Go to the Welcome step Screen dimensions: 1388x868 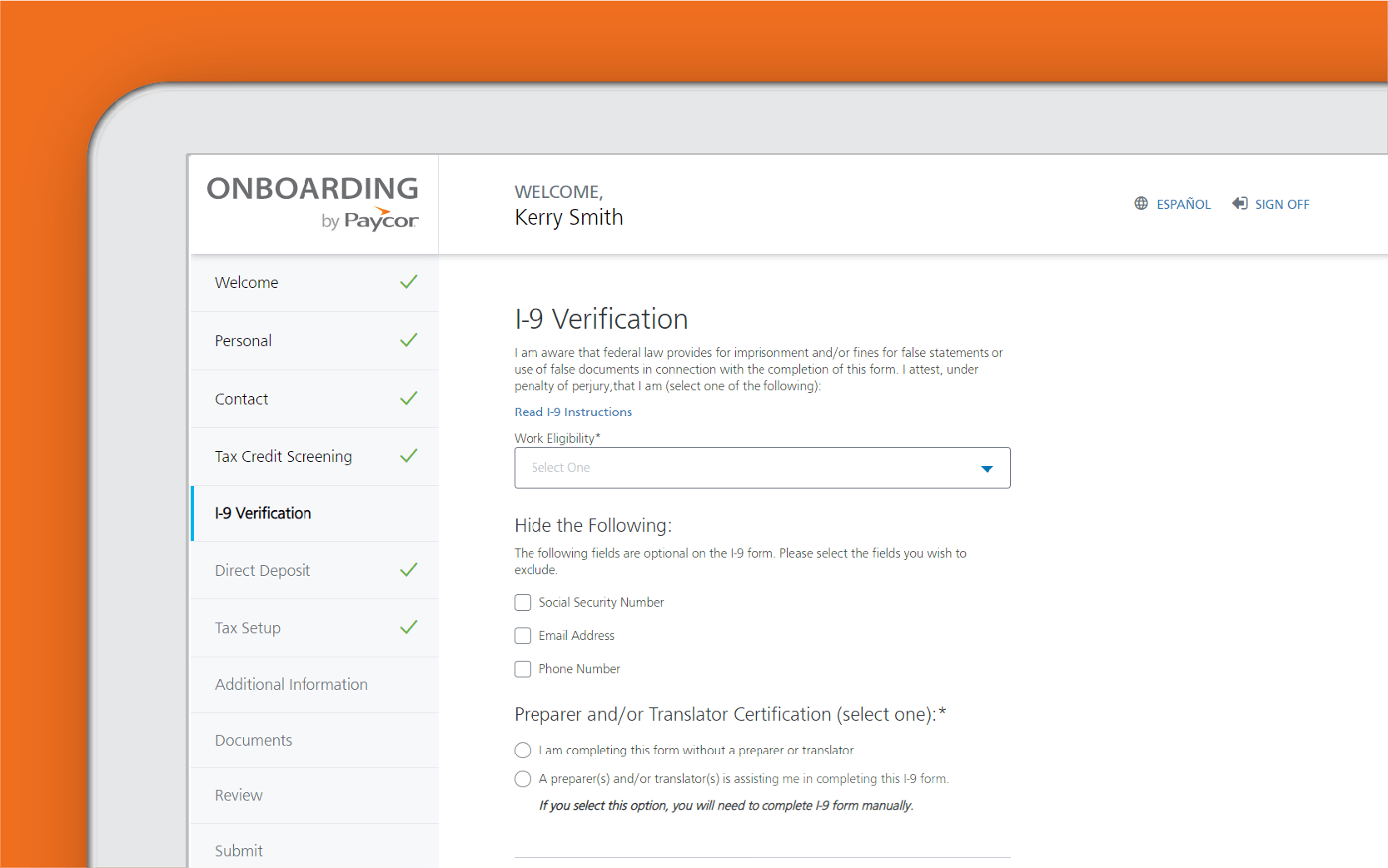click(315, 283)
